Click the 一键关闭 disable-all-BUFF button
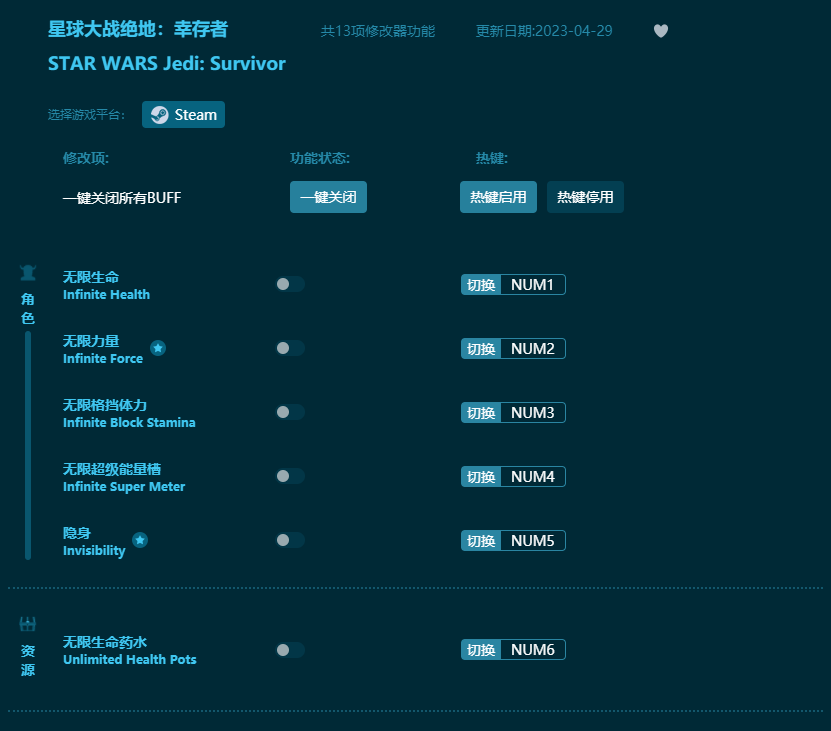The width and height of the screenshot is (831, 731). click(x=328, y=197)
